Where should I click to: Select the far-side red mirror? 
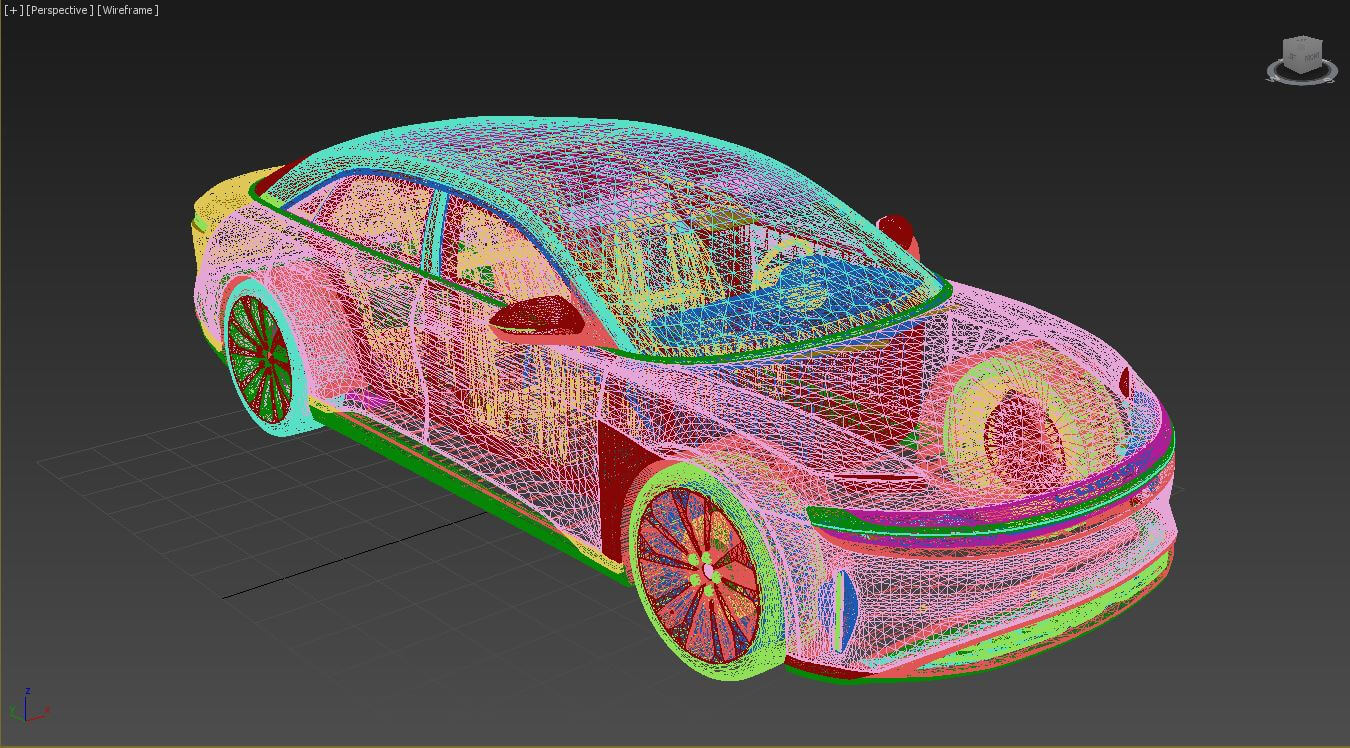coord(896,230)
